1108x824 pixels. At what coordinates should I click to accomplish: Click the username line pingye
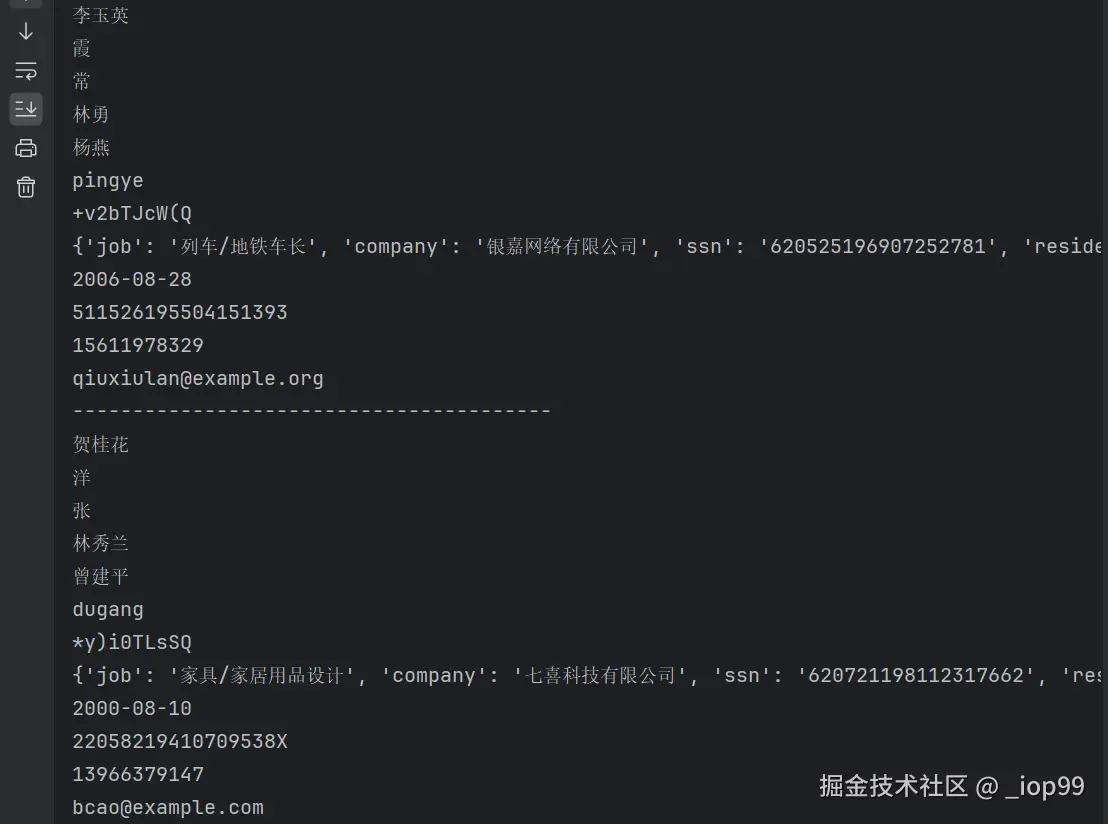pyautogui.click(x=107, y=180)
